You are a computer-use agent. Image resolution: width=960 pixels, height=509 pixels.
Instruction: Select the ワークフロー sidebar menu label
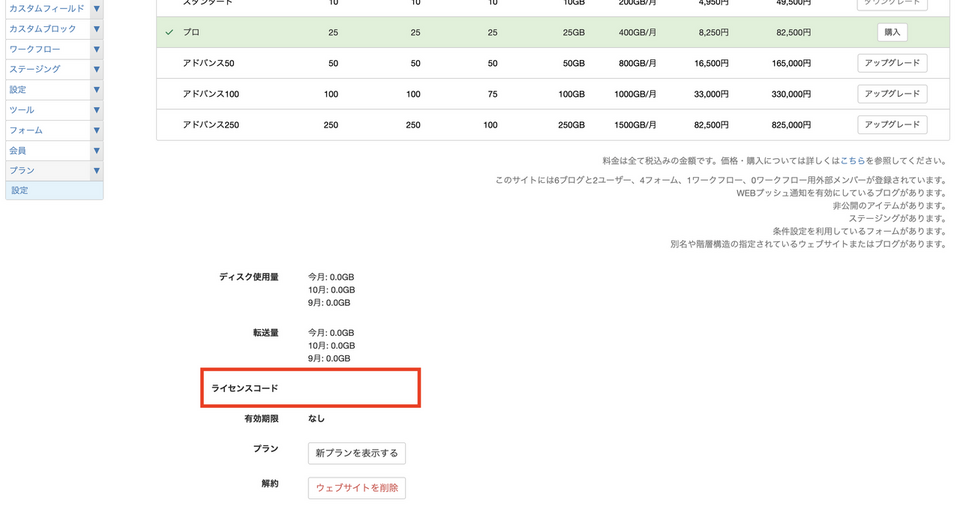(35, 49)
